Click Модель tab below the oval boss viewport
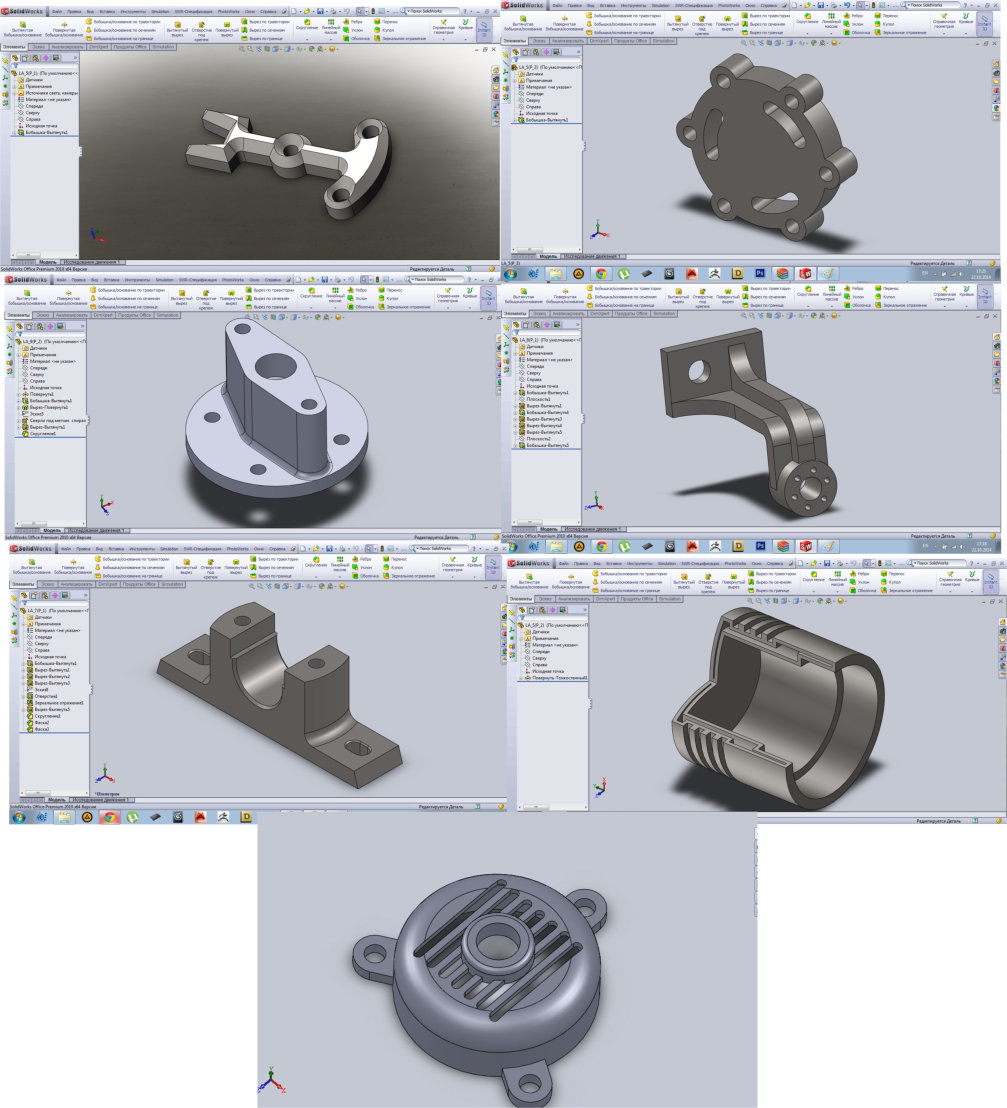 pos(52,530)
